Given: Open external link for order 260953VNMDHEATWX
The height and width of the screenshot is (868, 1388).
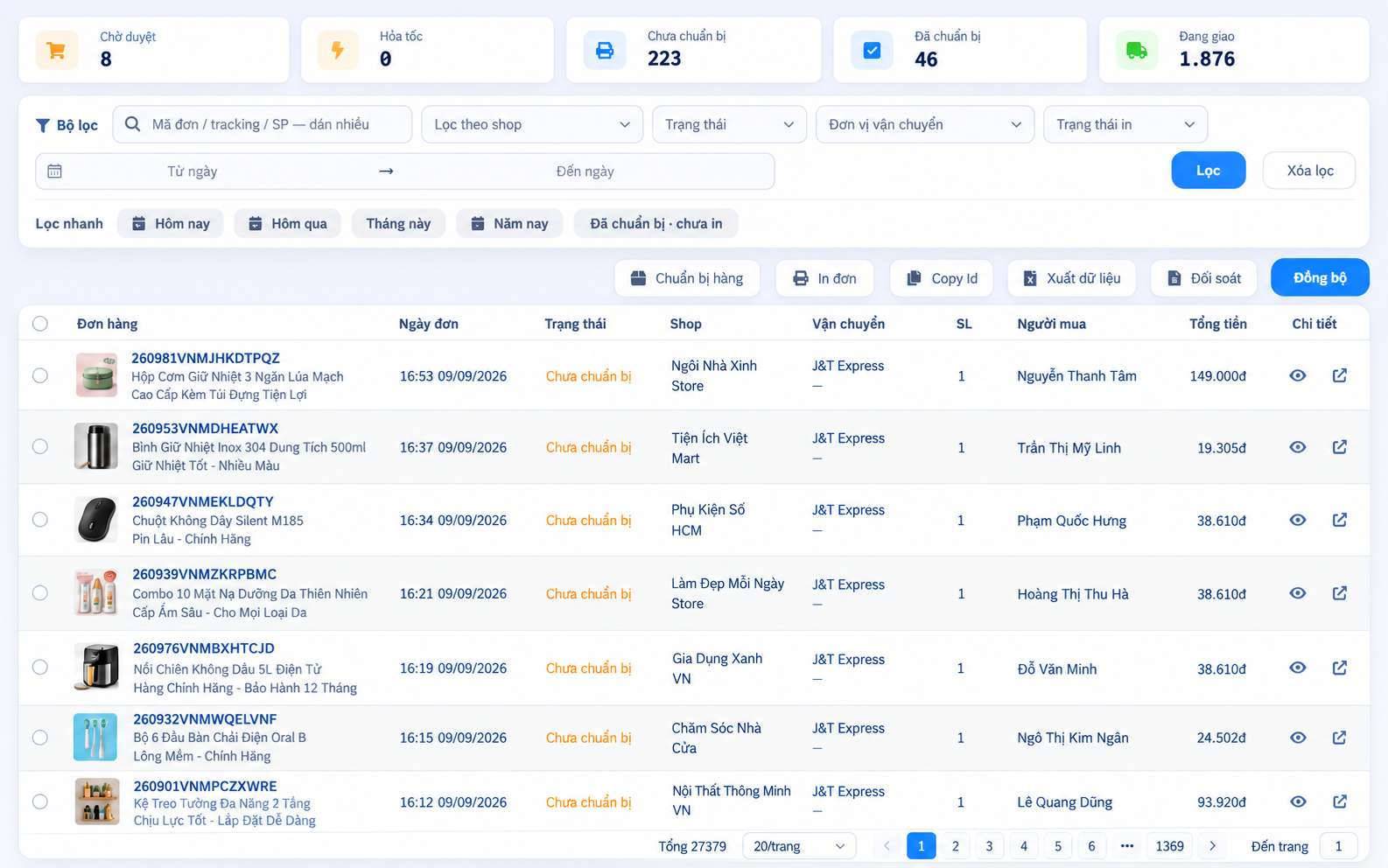Looking at the screenshot, I should pyautogui.click(x=1339, y=447).
